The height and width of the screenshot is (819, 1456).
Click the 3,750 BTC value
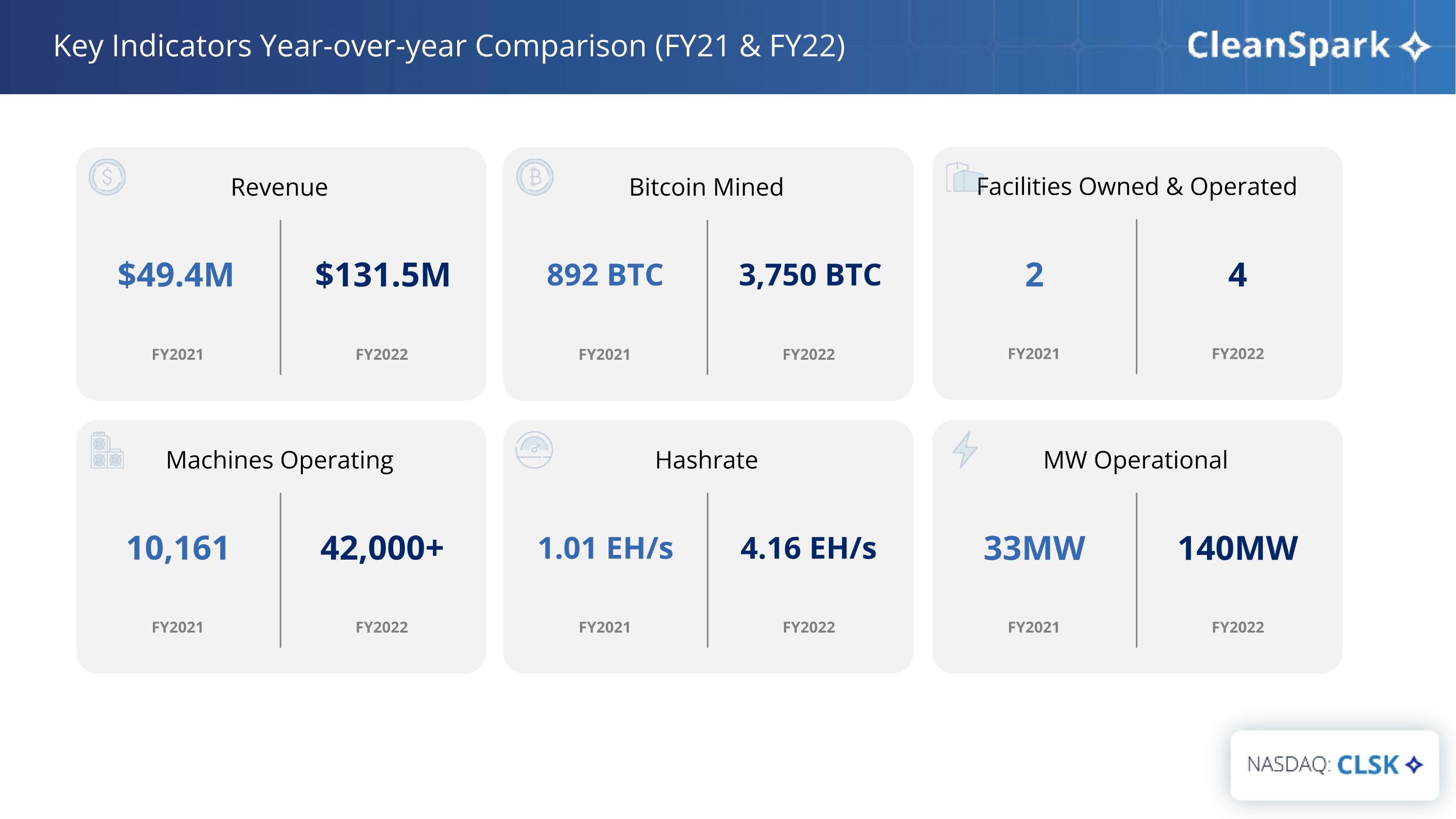810,275
